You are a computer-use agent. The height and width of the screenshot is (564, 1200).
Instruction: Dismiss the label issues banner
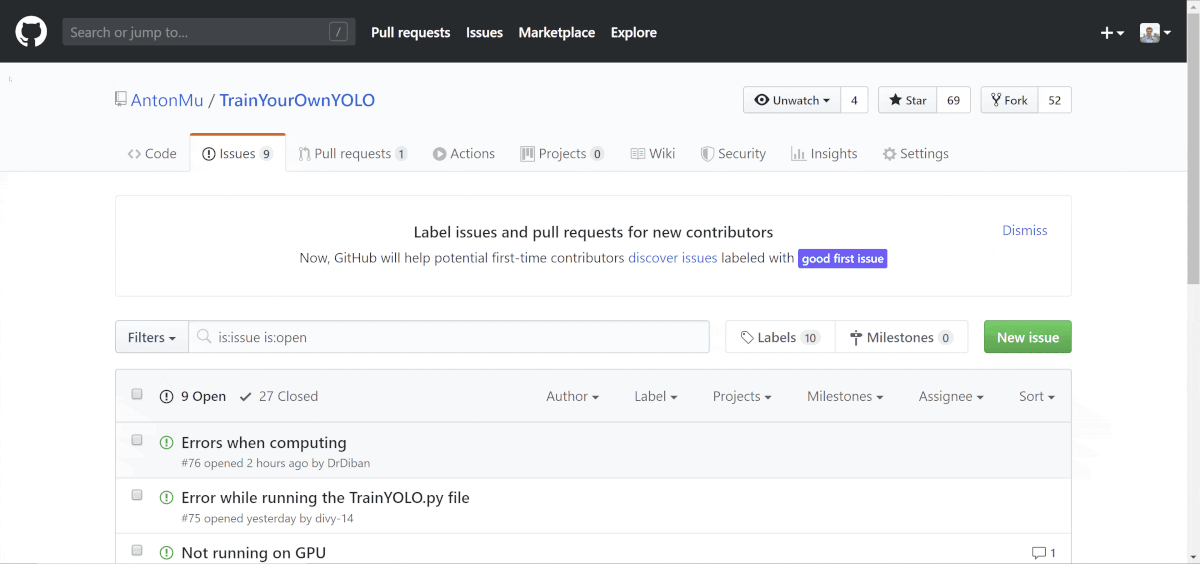tap(1024, 231)
